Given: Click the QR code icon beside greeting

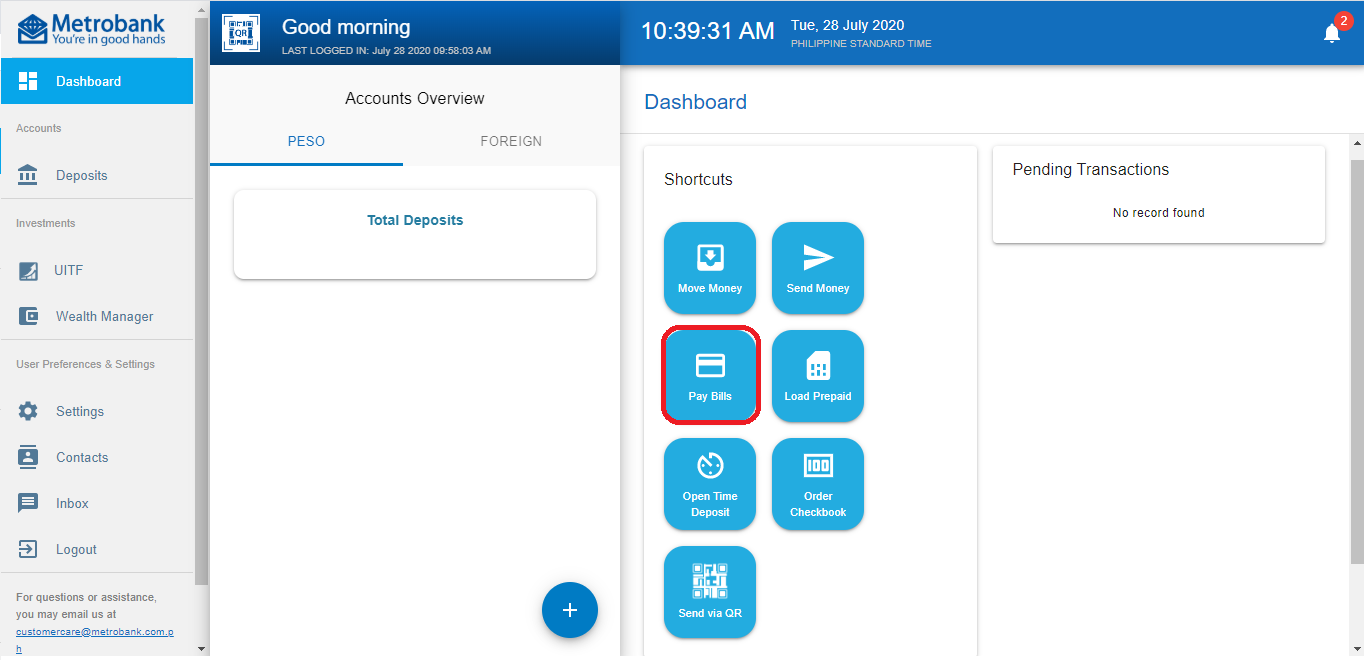Looking at the screenshot, I should tap(241, 33).
